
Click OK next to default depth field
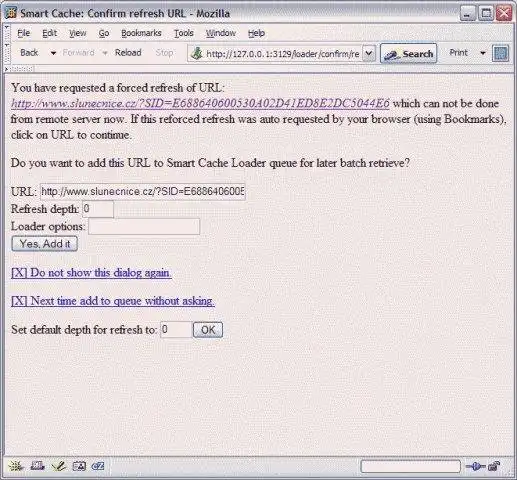208,330
